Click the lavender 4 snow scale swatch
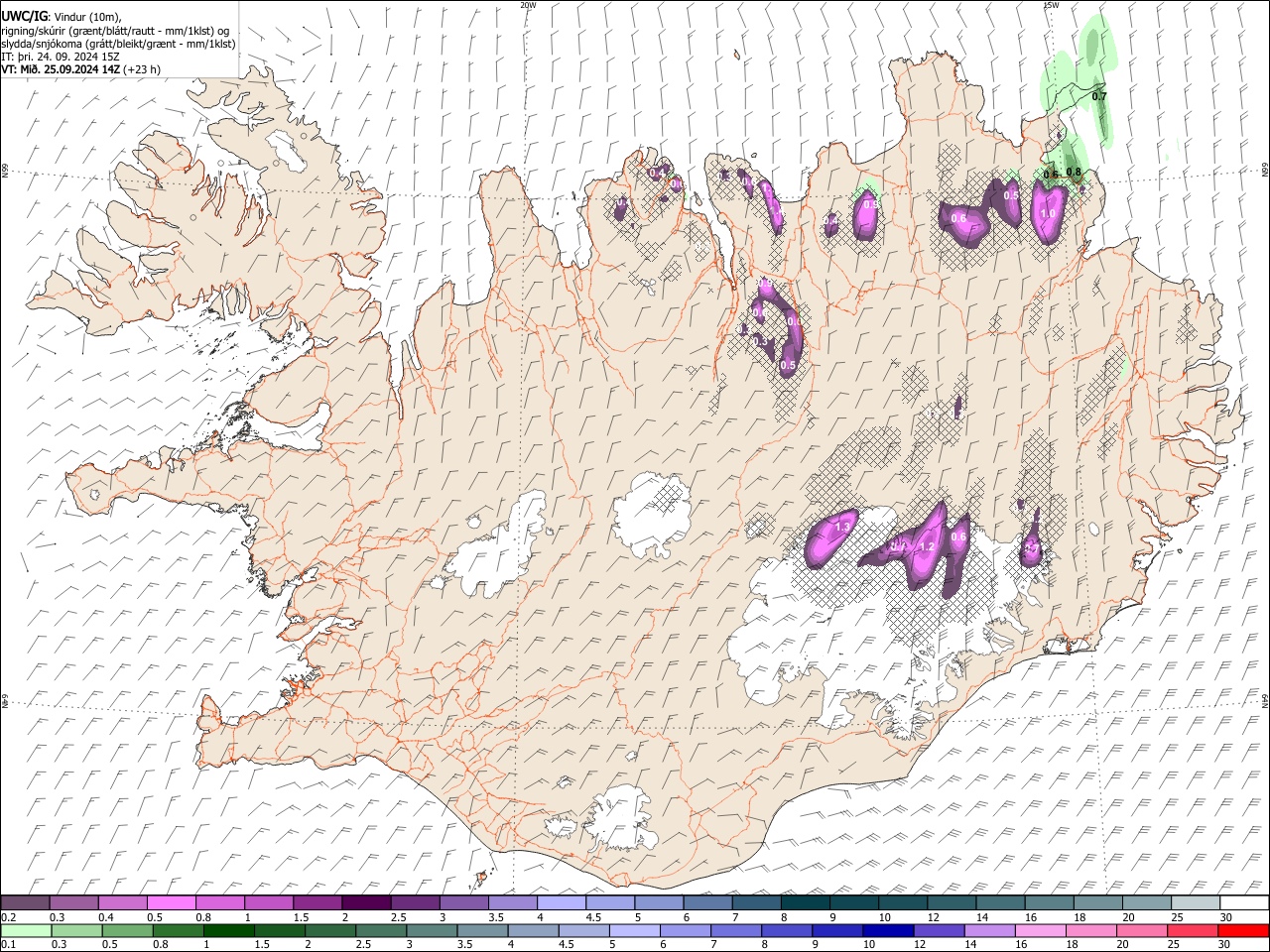The height and width of the screenshot is (952, 1270). [562, 902]
